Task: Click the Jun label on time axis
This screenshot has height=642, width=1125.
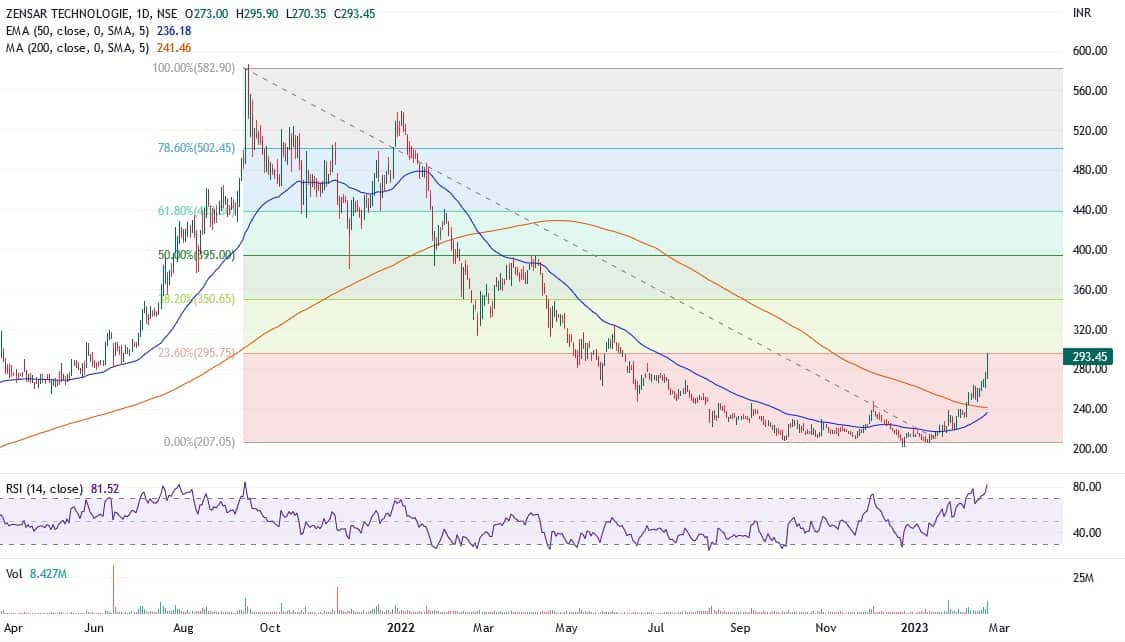Action: click(93, 628)
